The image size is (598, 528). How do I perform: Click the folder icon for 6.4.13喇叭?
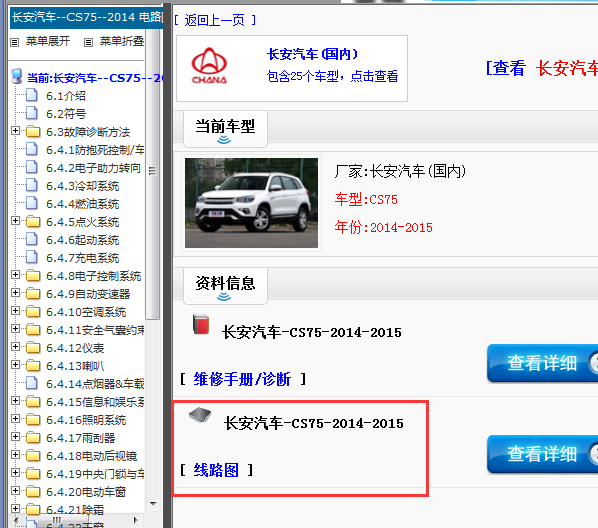pos(33,365)
